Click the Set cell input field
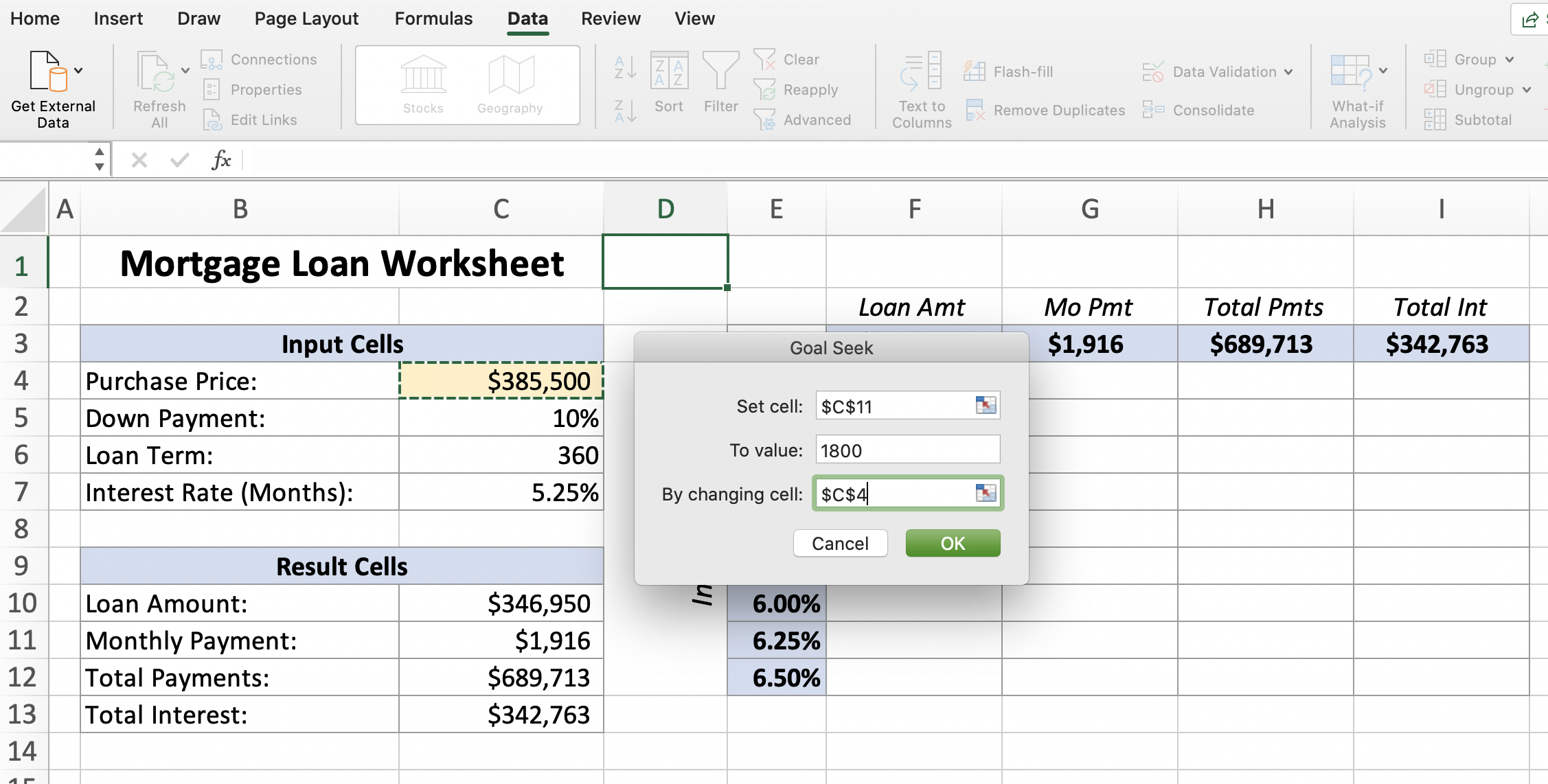Viewport: 1548px width, 784px height. 907,406
